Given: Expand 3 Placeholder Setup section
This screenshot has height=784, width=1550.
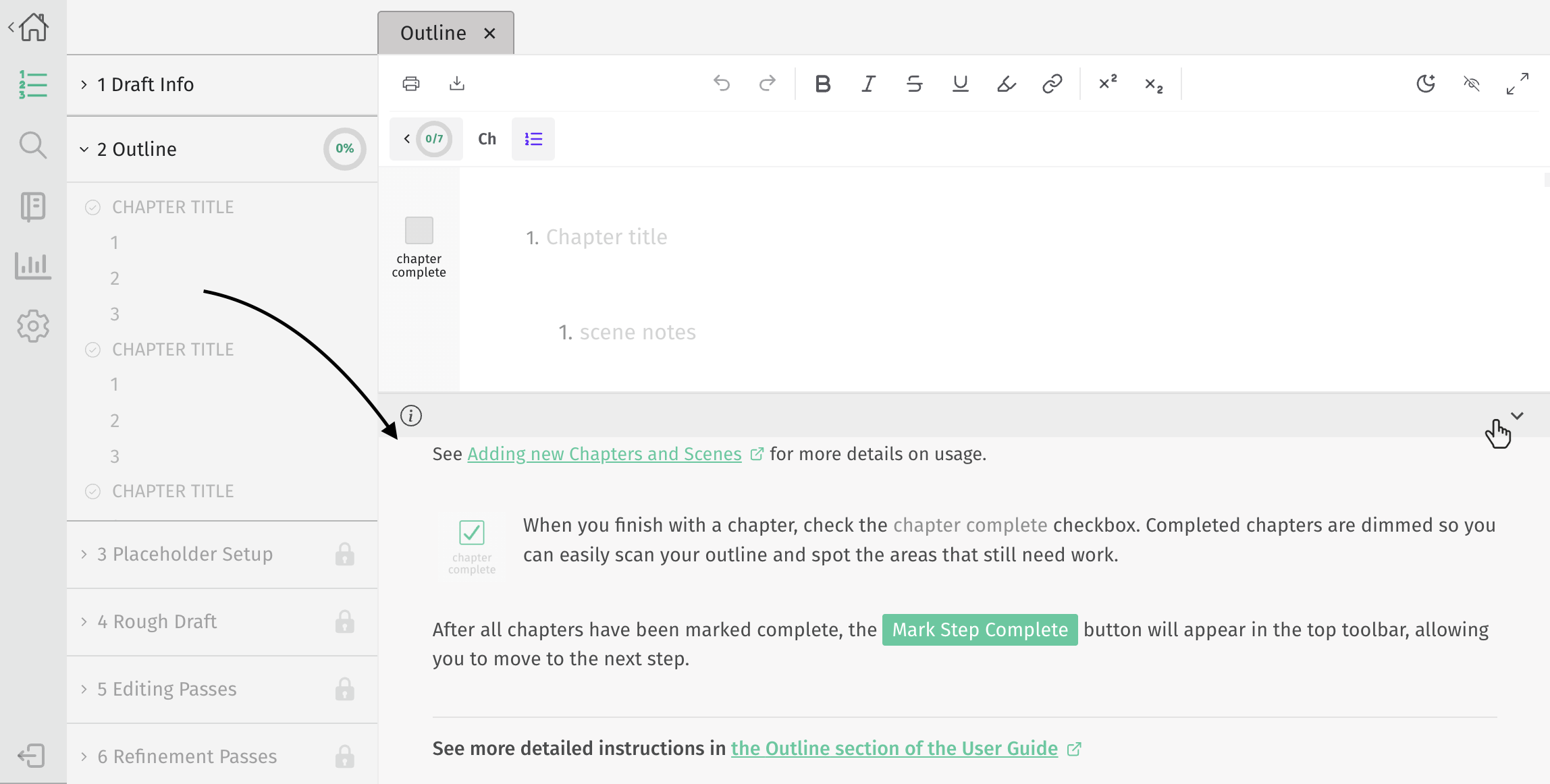Looking at the screenshot, I should (222, 554).
